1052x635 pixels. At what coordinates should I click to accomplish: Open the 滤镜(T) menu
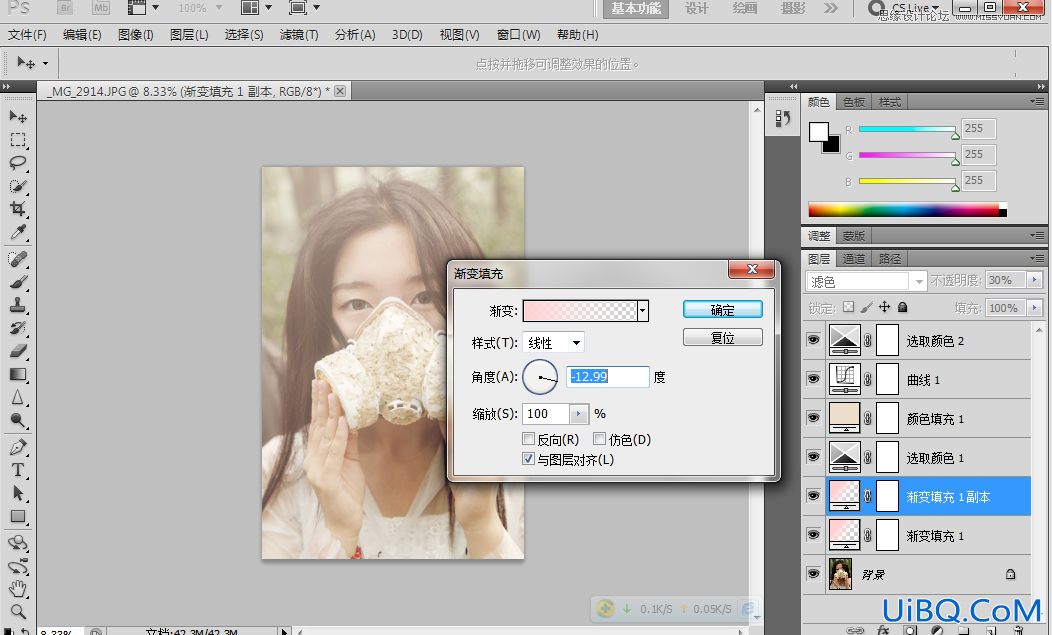pos(299,34)
